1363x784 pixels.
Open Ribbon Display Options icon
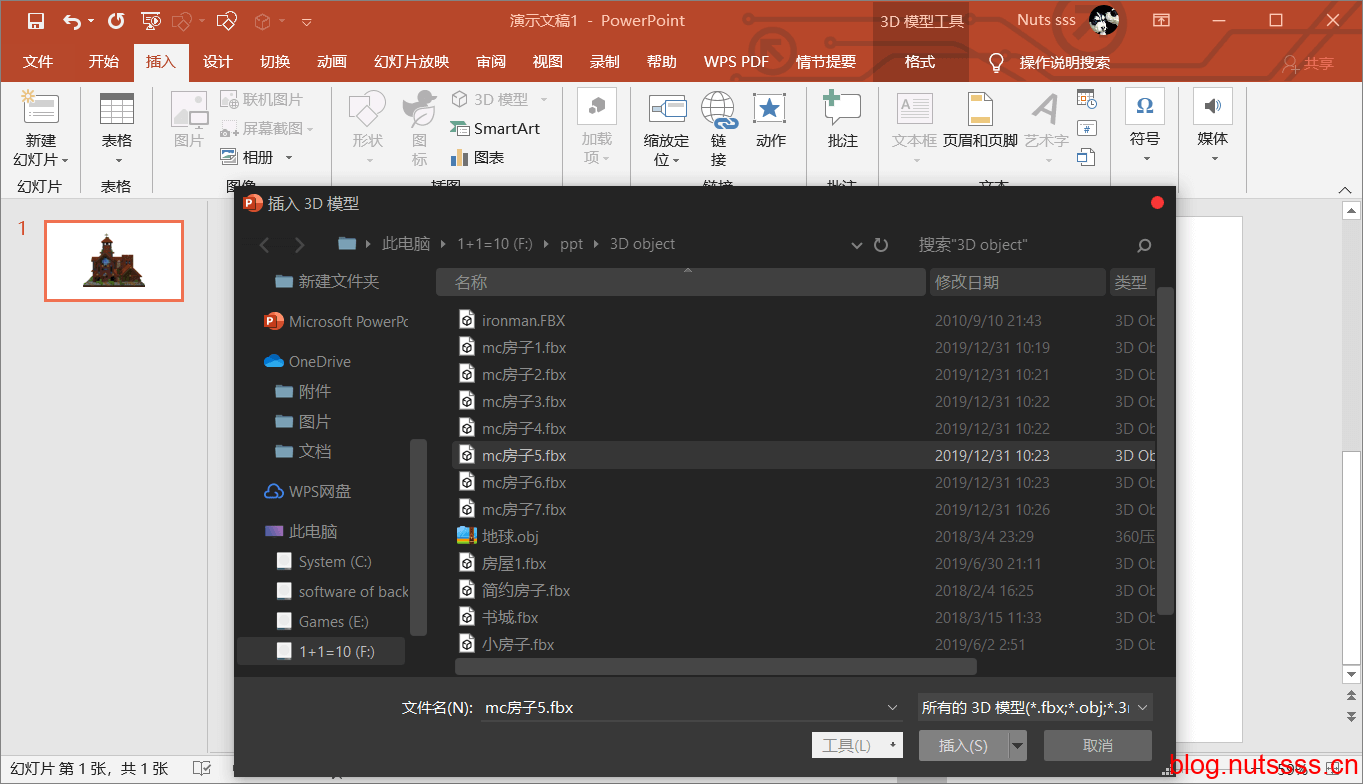pyautogui.click(x=1161, y=20)
